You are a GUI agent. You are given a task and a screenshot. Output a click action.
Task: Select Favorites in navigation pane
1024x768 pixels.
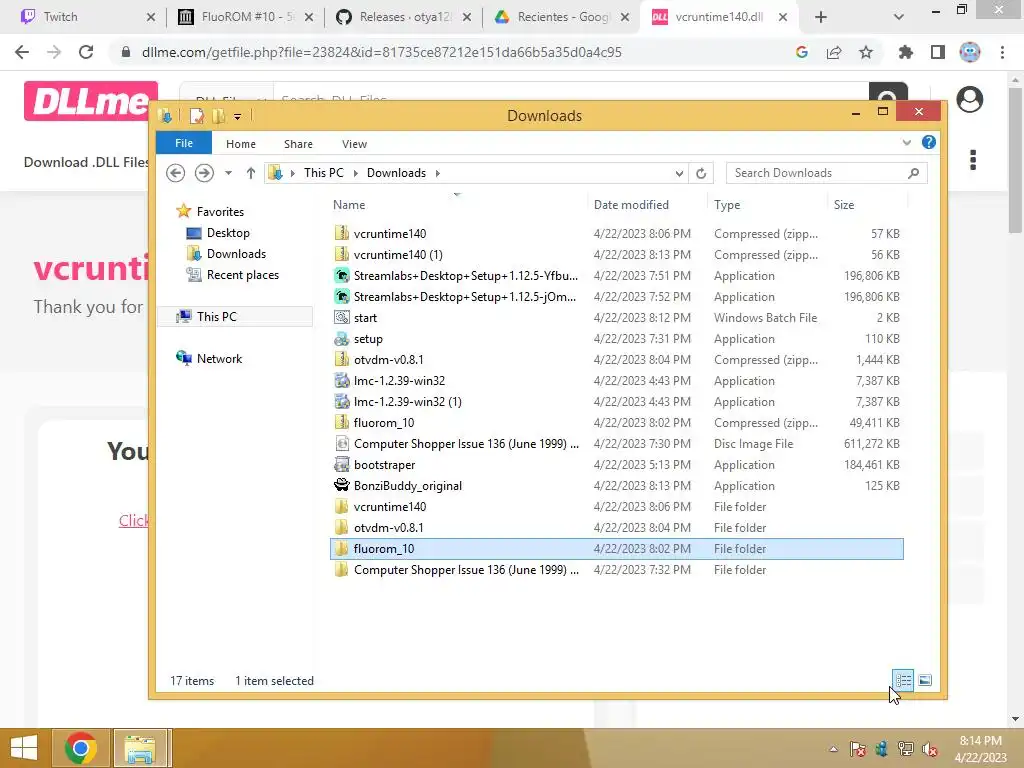tap(219, 212)
